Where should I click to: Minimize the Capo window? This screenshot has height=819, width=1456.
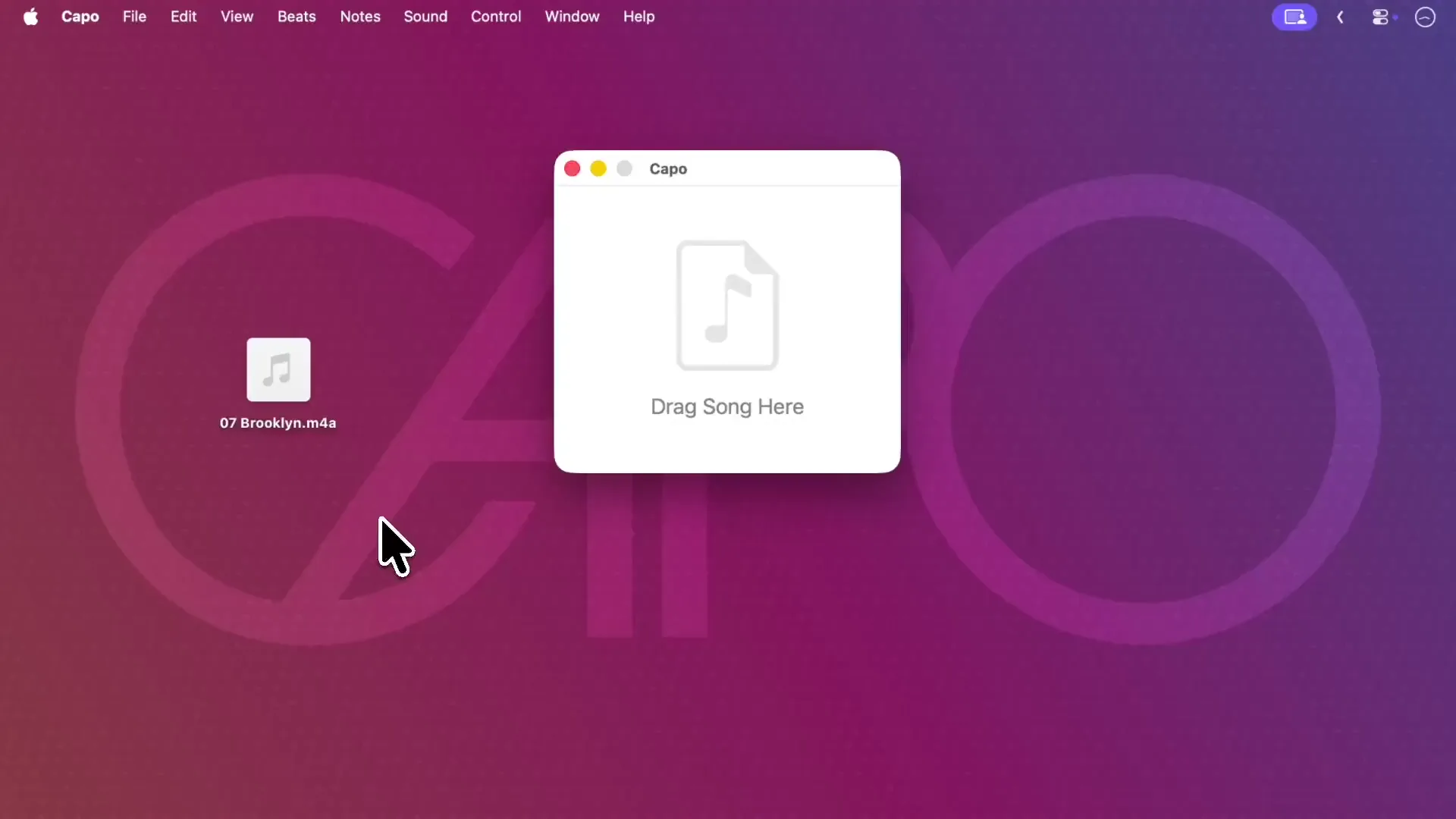(598, 168)
